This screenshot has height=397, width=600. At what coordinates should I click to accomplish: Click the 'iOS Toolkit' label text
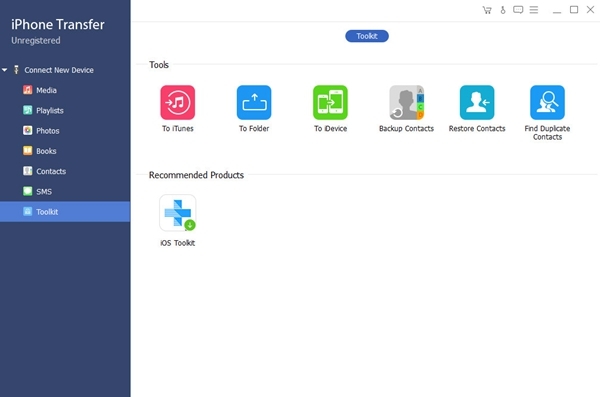[178, 243]
